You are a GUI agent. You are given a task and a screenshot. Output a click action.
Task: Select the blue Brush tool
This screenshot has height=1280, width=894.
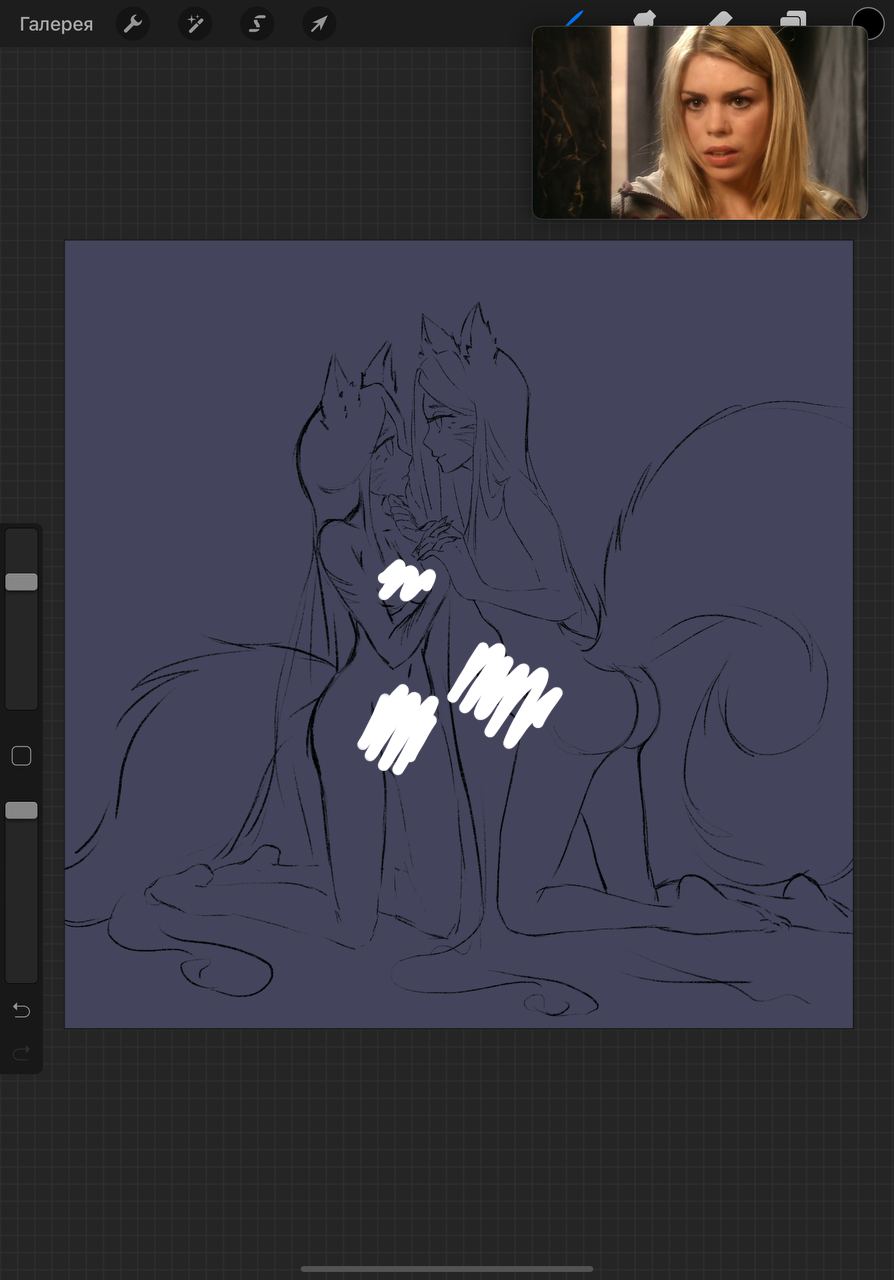(x=576, y=18)
